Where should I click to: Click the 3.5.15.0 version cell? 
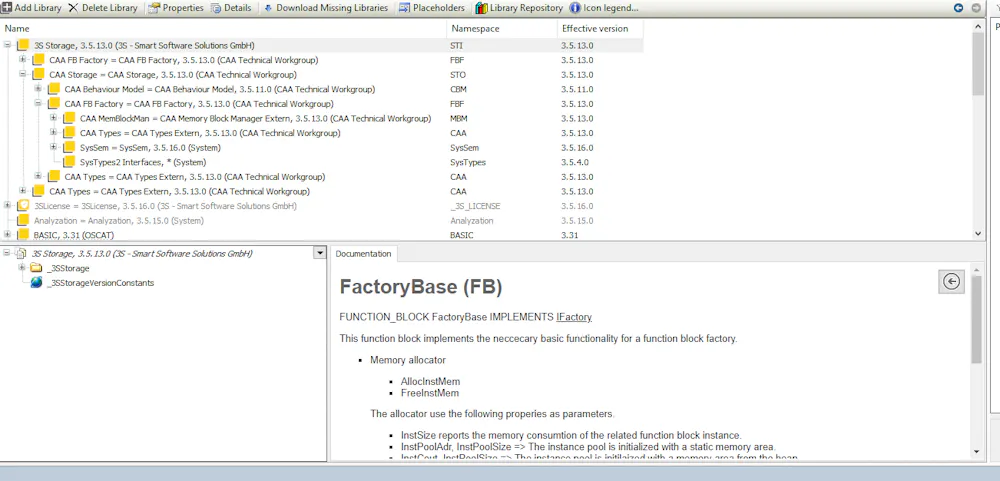pos(577,221)
